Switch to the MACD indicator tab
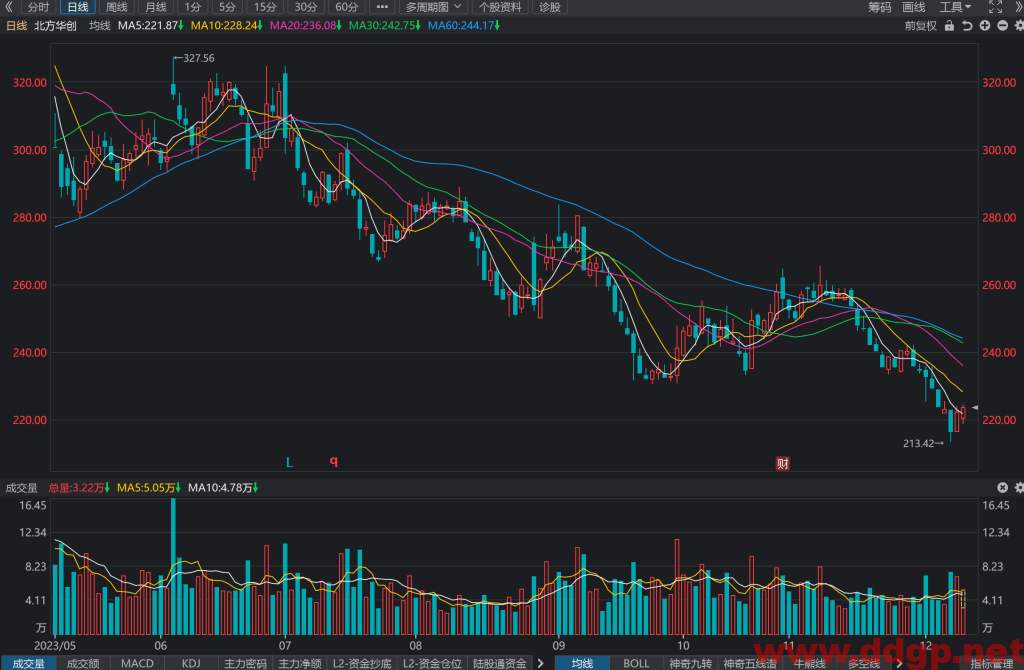This screenshot has width=1024, height=670. 137,663
